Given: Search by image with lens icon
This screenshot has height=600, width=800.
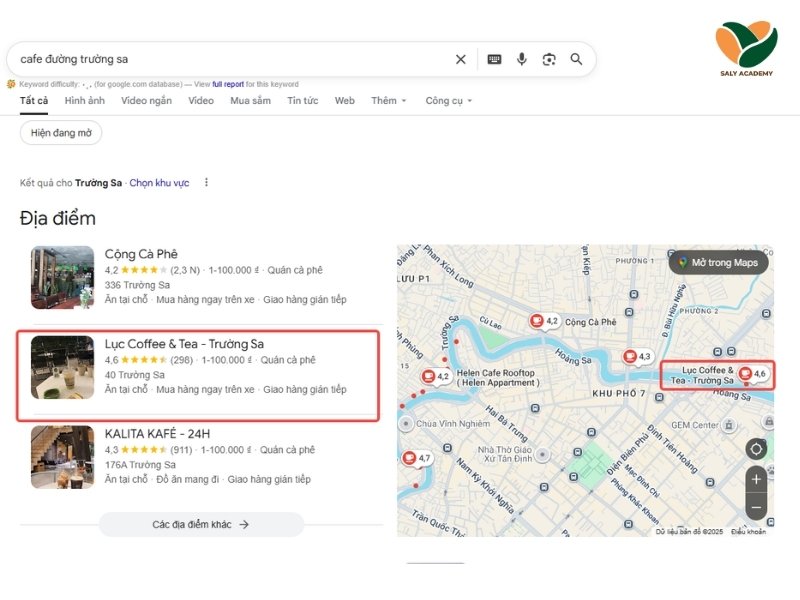Looking at the screenshot, I should [549, 59].
